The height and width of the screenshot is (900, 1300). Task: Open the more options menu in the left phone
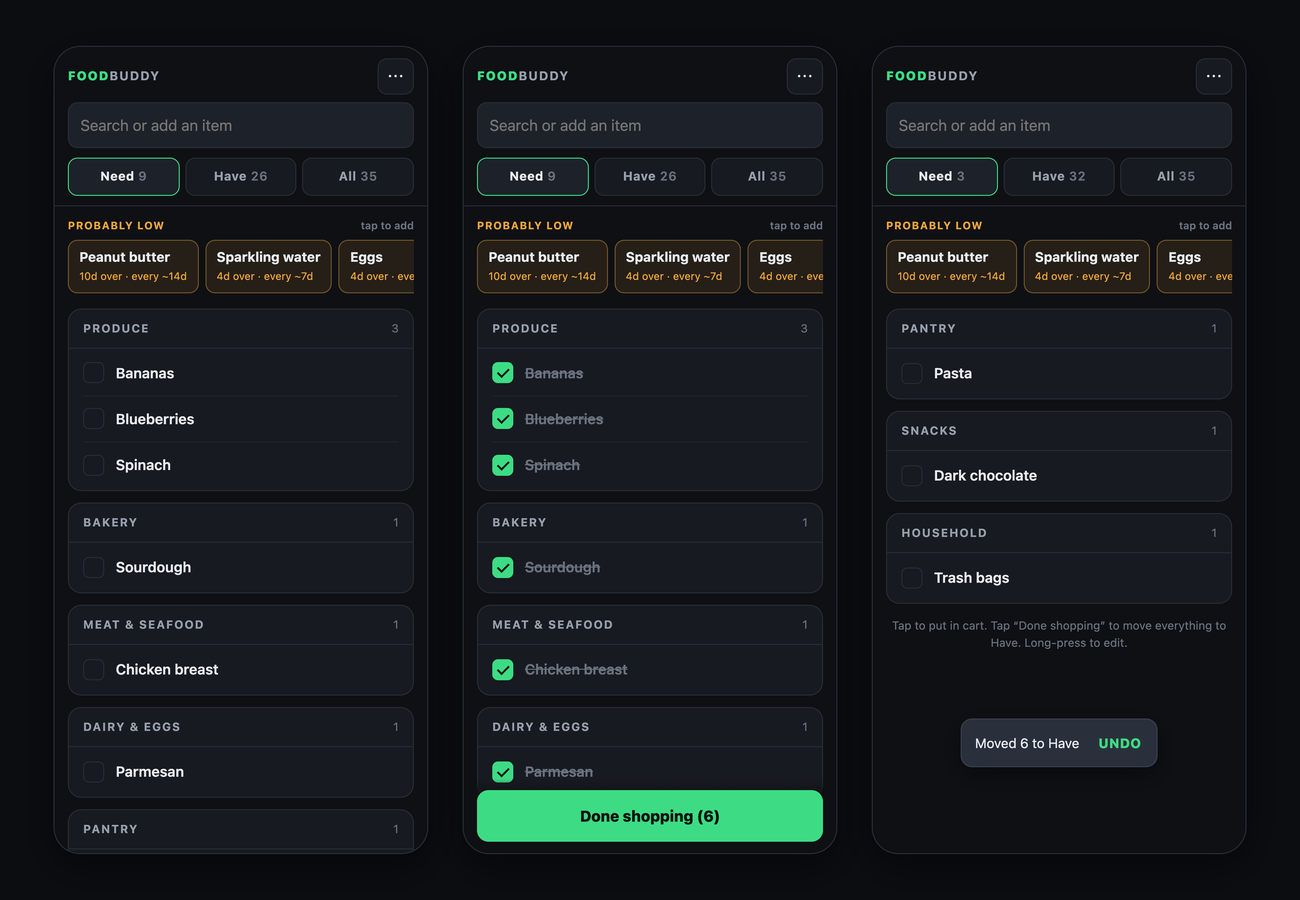click(395, 76)
